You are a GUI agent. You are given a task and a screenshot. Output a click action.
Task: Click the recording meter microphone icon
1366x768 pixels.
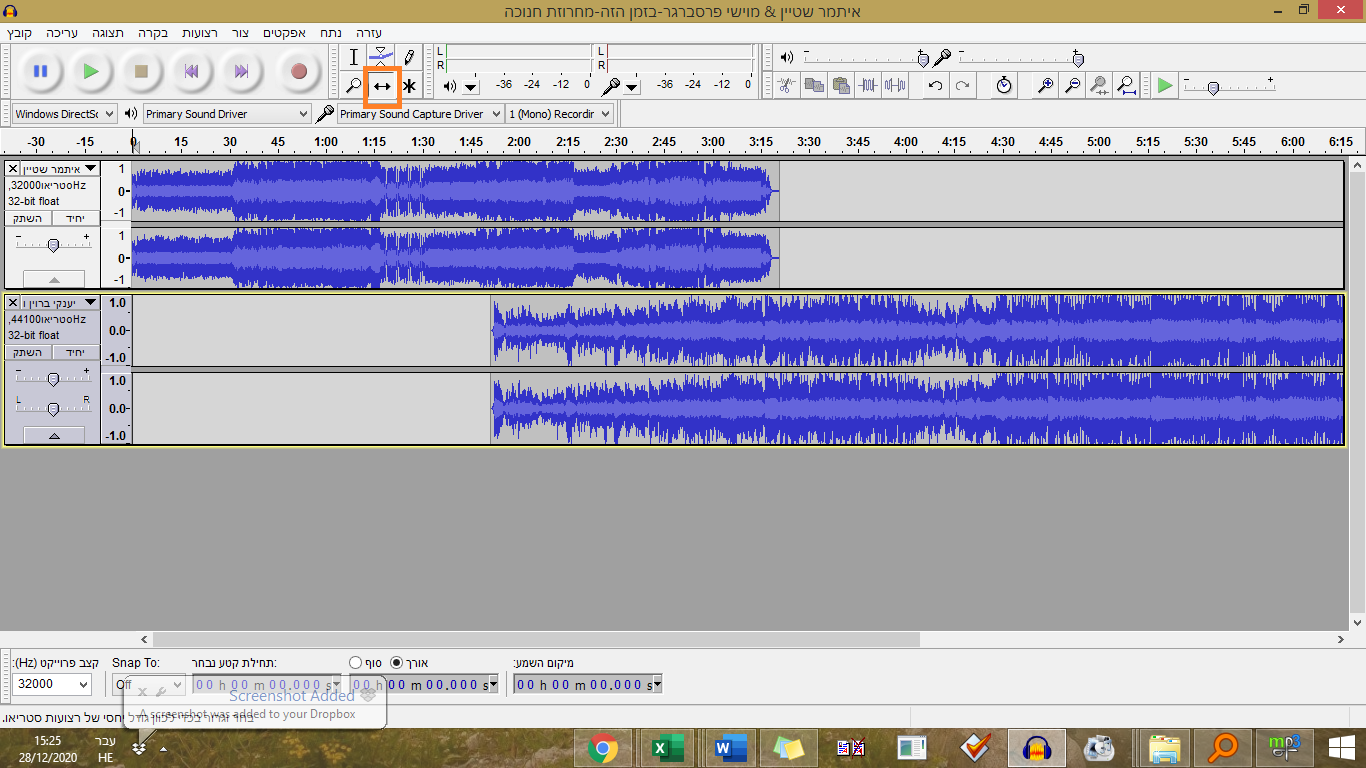click(x=609, y=85)
